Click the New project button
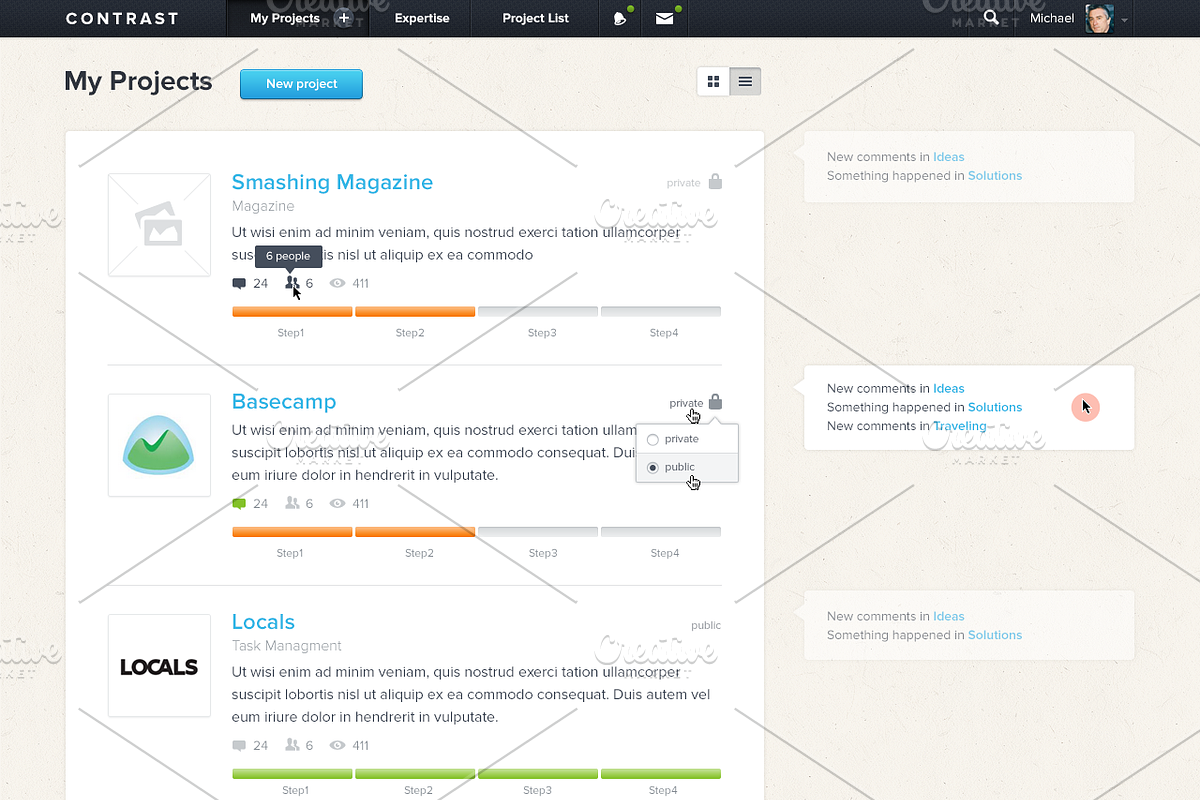Viewport: 1200px width, 800px height. [x=301, y=84]
